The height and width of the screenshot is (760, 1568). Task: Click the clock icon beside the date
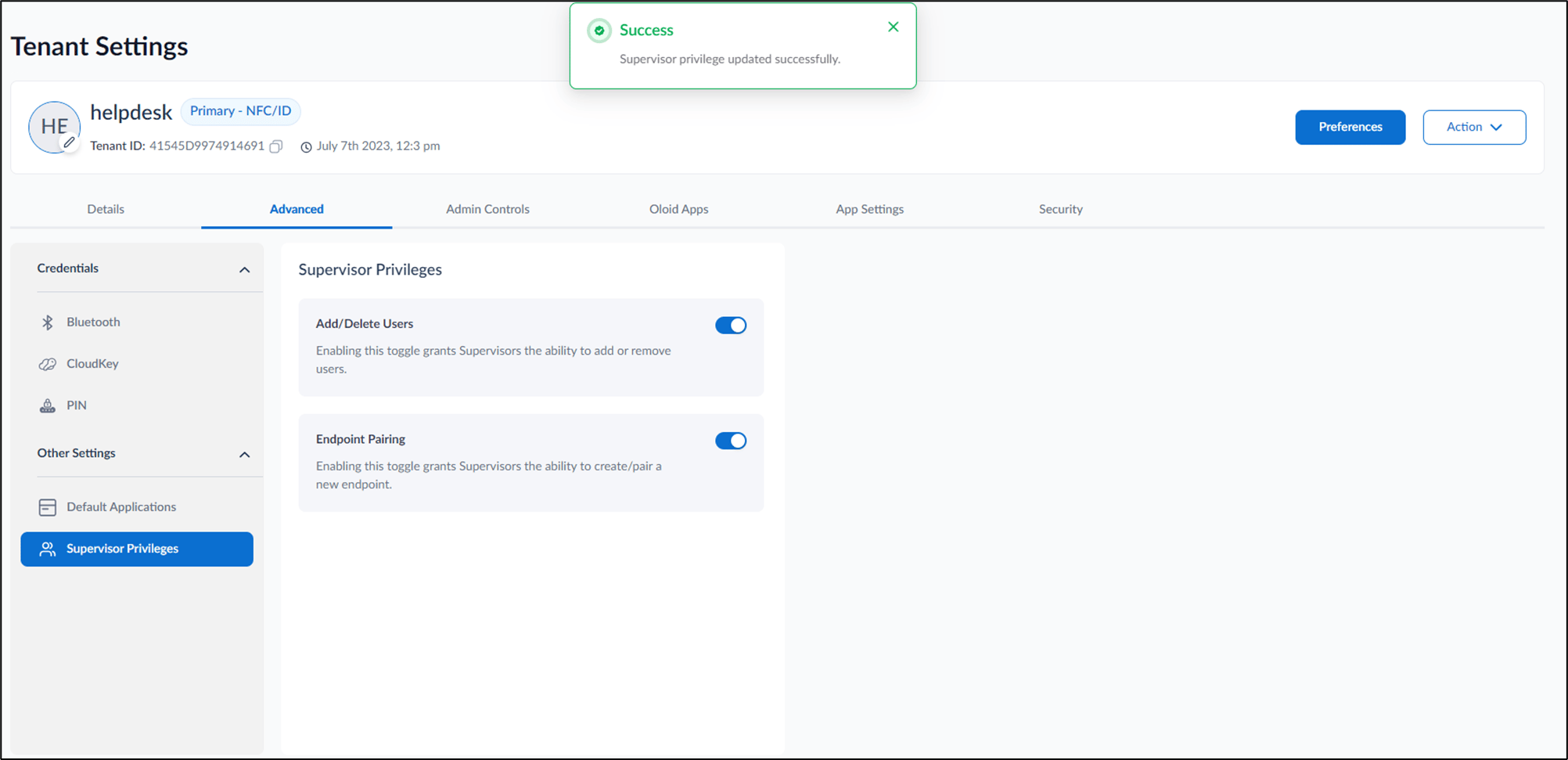pos(306,146)
